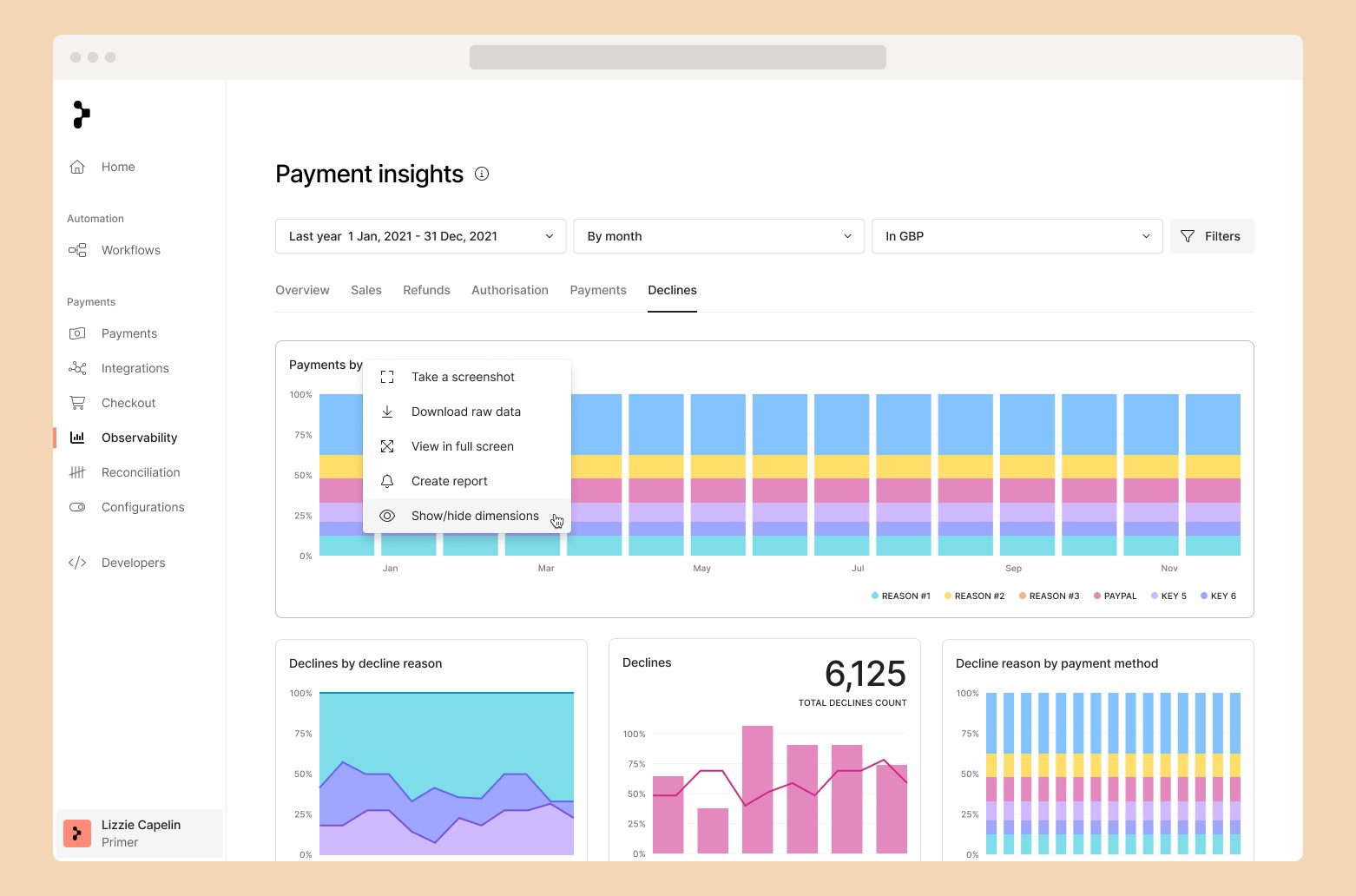Click the Developers code brackets icon

pos(77,563)
